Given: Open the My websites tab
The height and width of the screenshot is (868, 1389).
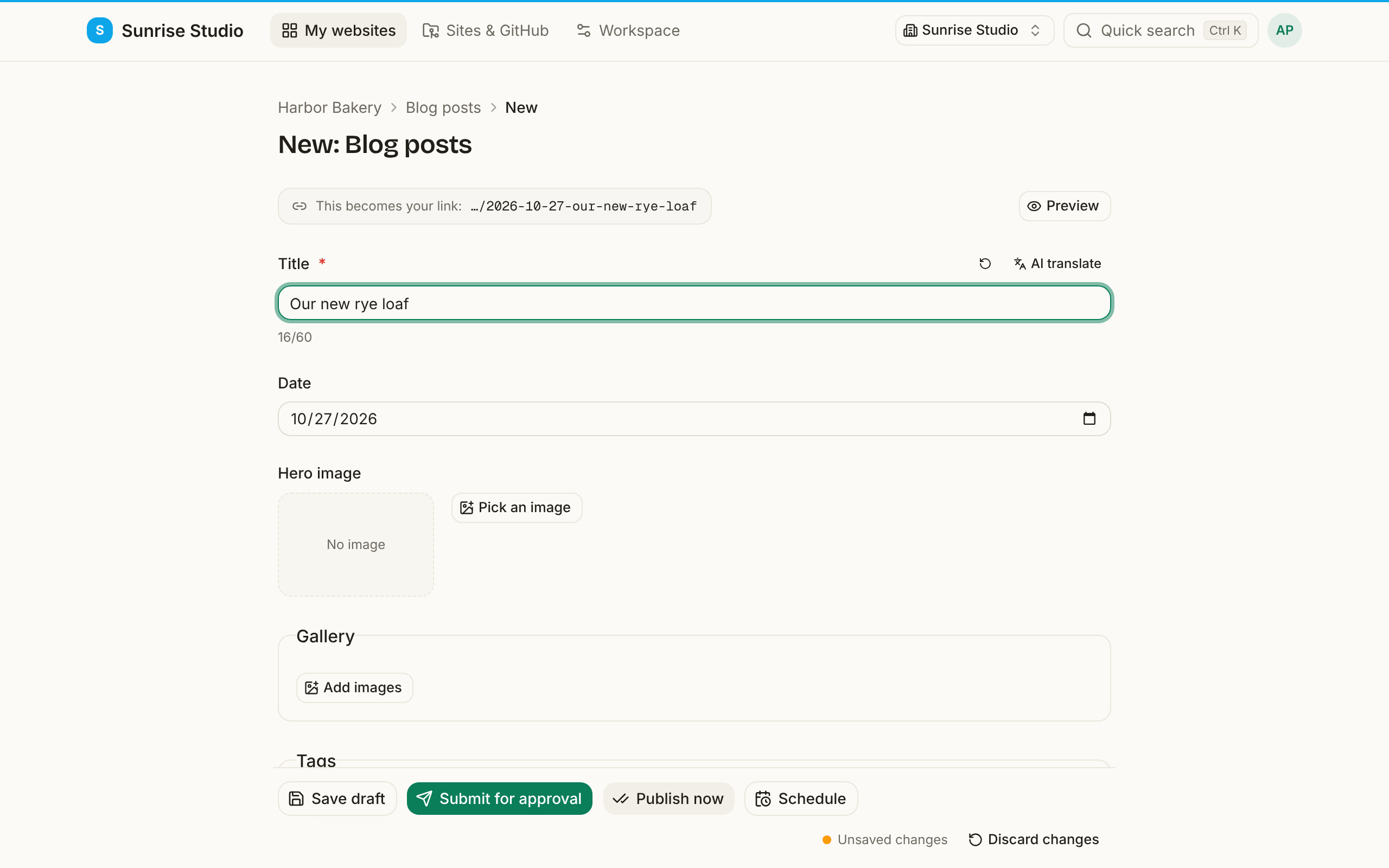Looking at the screenshot, I should [339, 30].
